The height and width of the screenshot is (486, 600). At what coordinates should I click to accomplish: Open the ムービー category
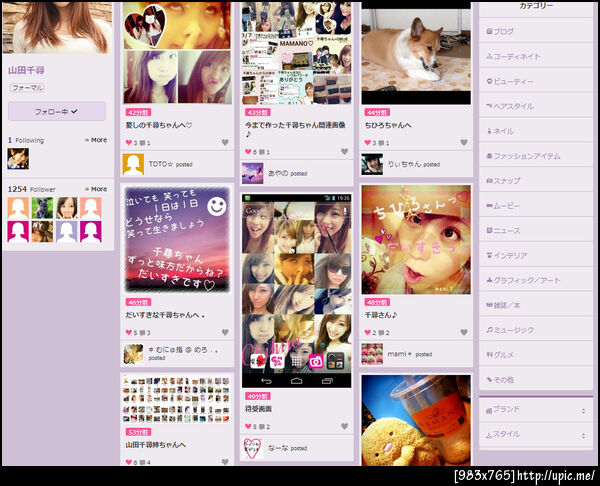click(536, 205)
